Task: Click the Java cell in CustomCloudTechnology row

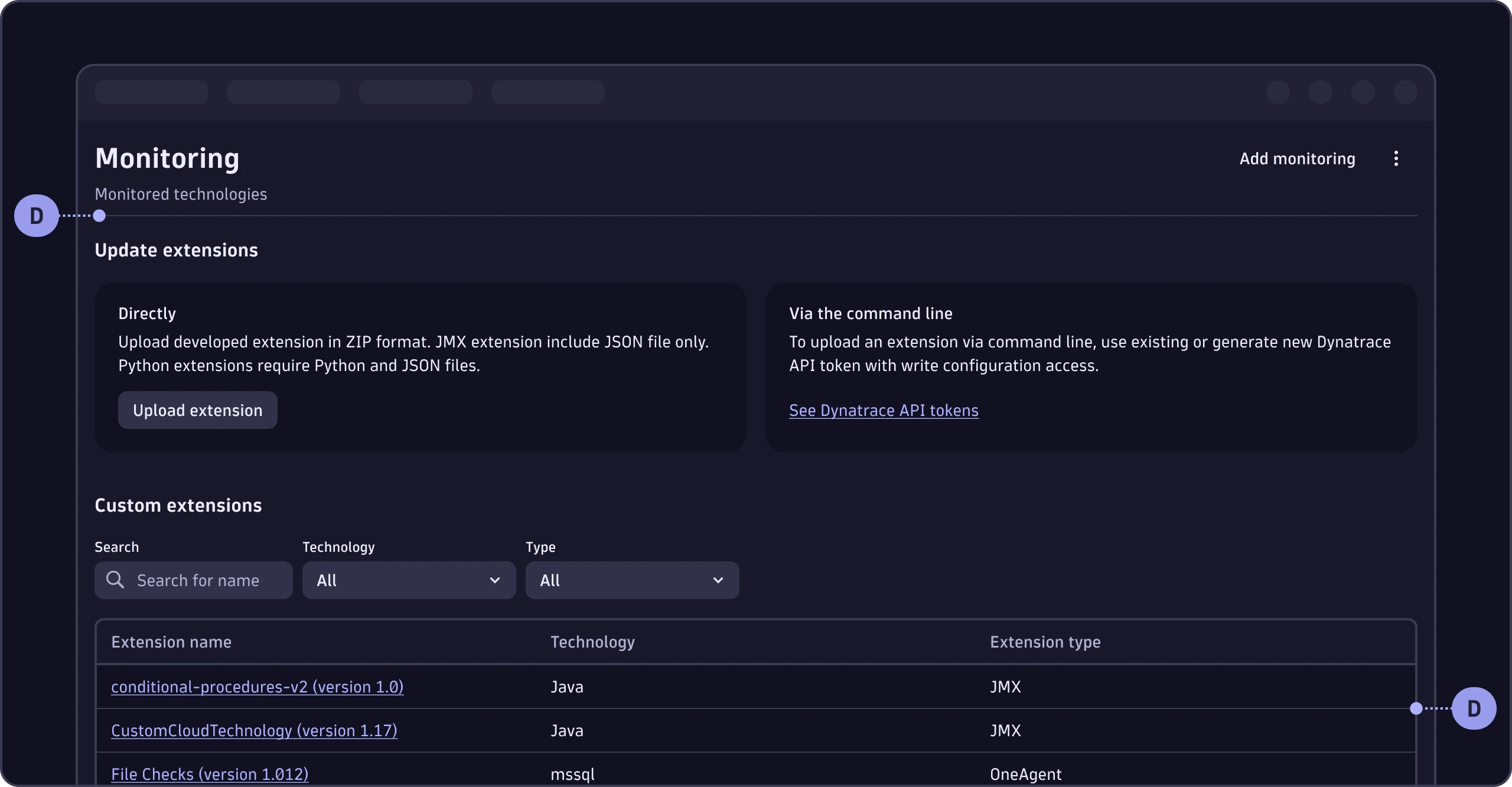Action: [x=567, y=730]
